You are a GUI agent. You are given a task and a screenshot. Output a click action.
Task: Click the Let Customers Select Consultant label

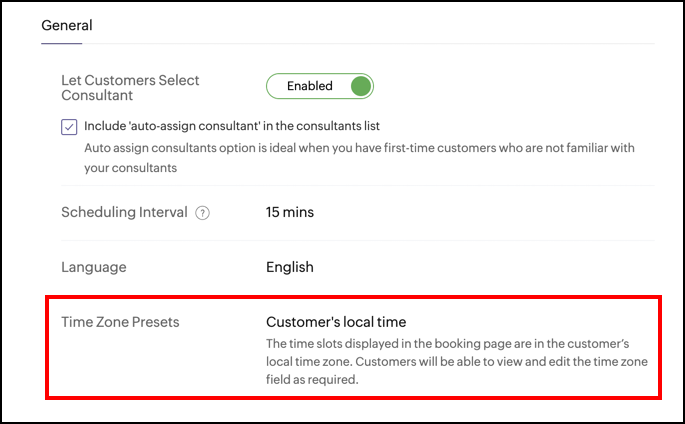[x=130, y=88]
